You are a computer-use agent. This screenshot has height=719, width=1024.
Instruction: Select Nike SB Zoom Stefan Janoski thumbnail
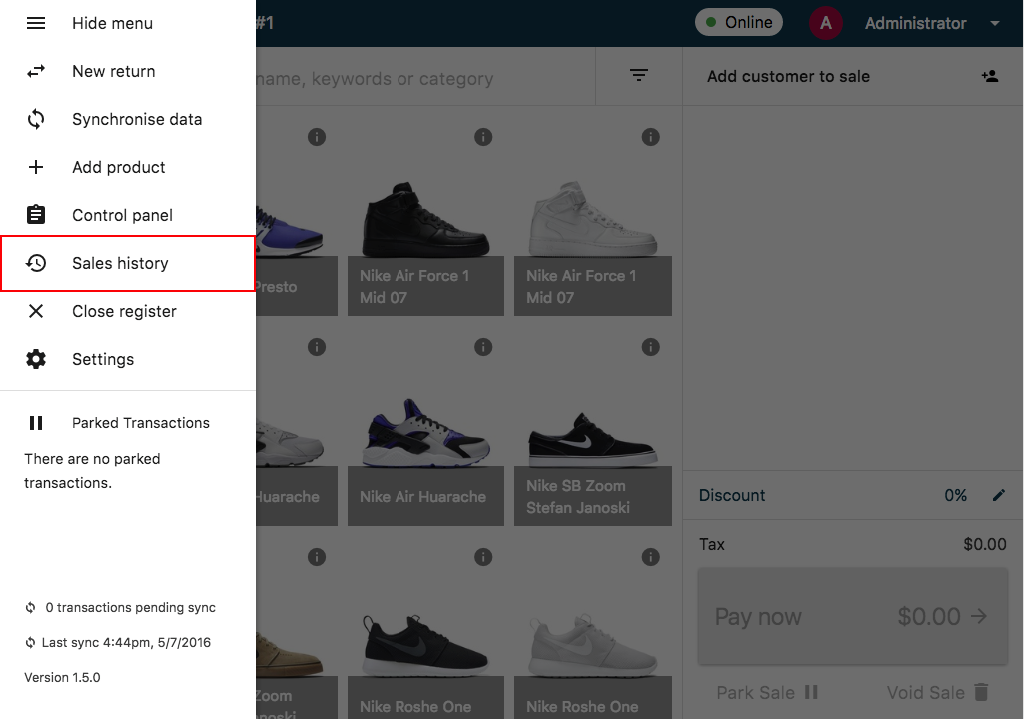(592, 438)
